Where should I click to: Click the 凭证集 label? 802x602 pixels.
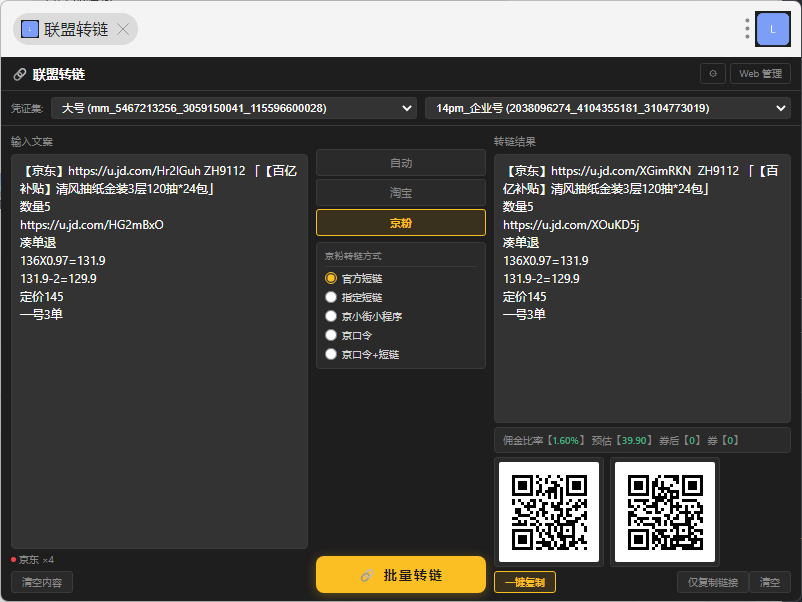(x=27, y=108)
